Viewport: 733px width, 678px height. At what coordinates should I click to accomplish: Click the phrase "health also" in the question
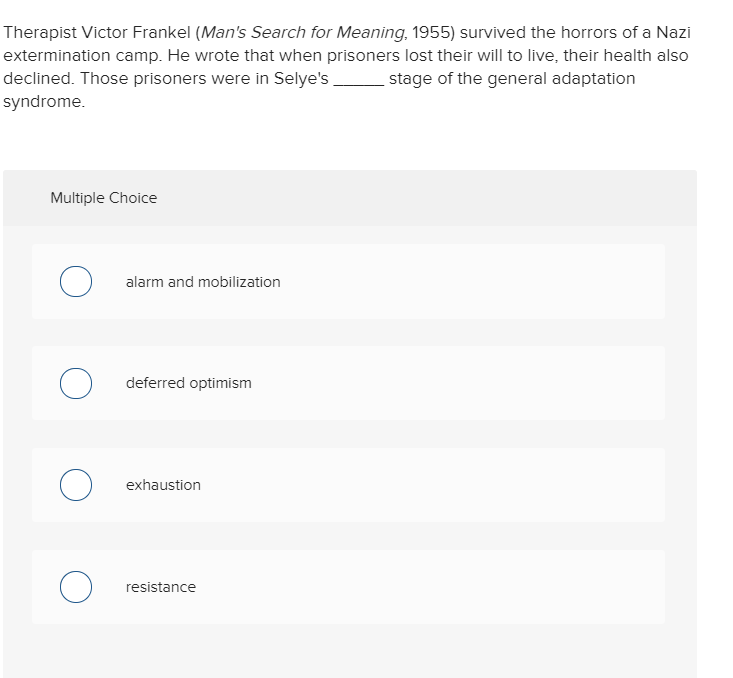click(x=646, y=56)
